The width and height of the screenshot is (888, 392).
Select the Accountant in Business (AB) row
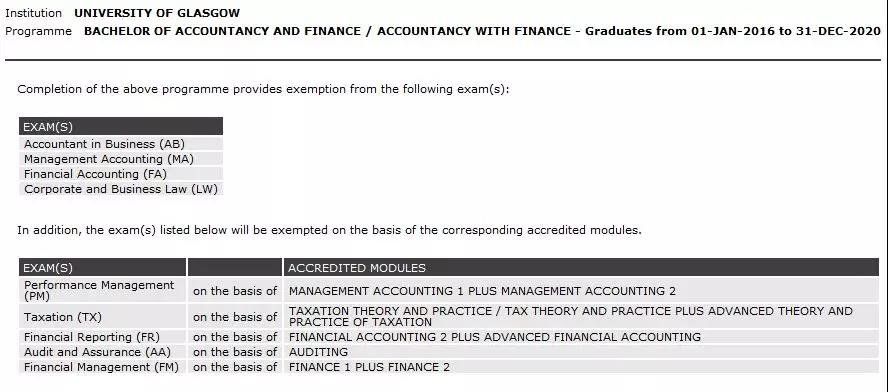121,144
